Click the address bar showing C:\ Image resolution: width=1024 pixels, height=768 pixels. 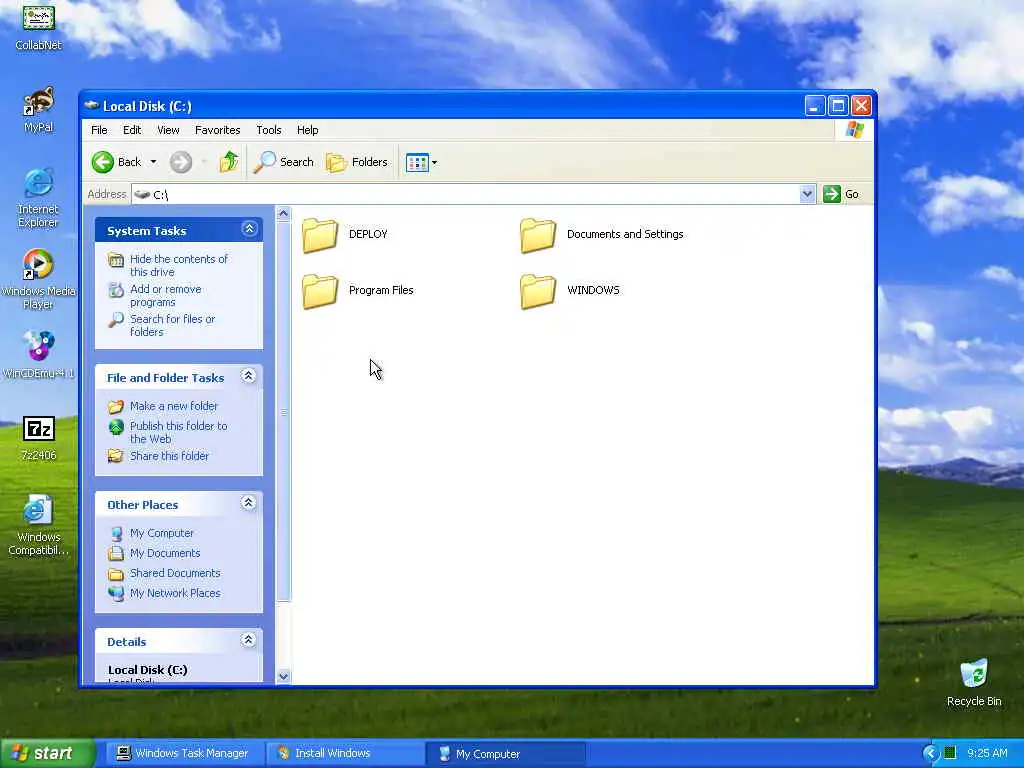(466, 194)
